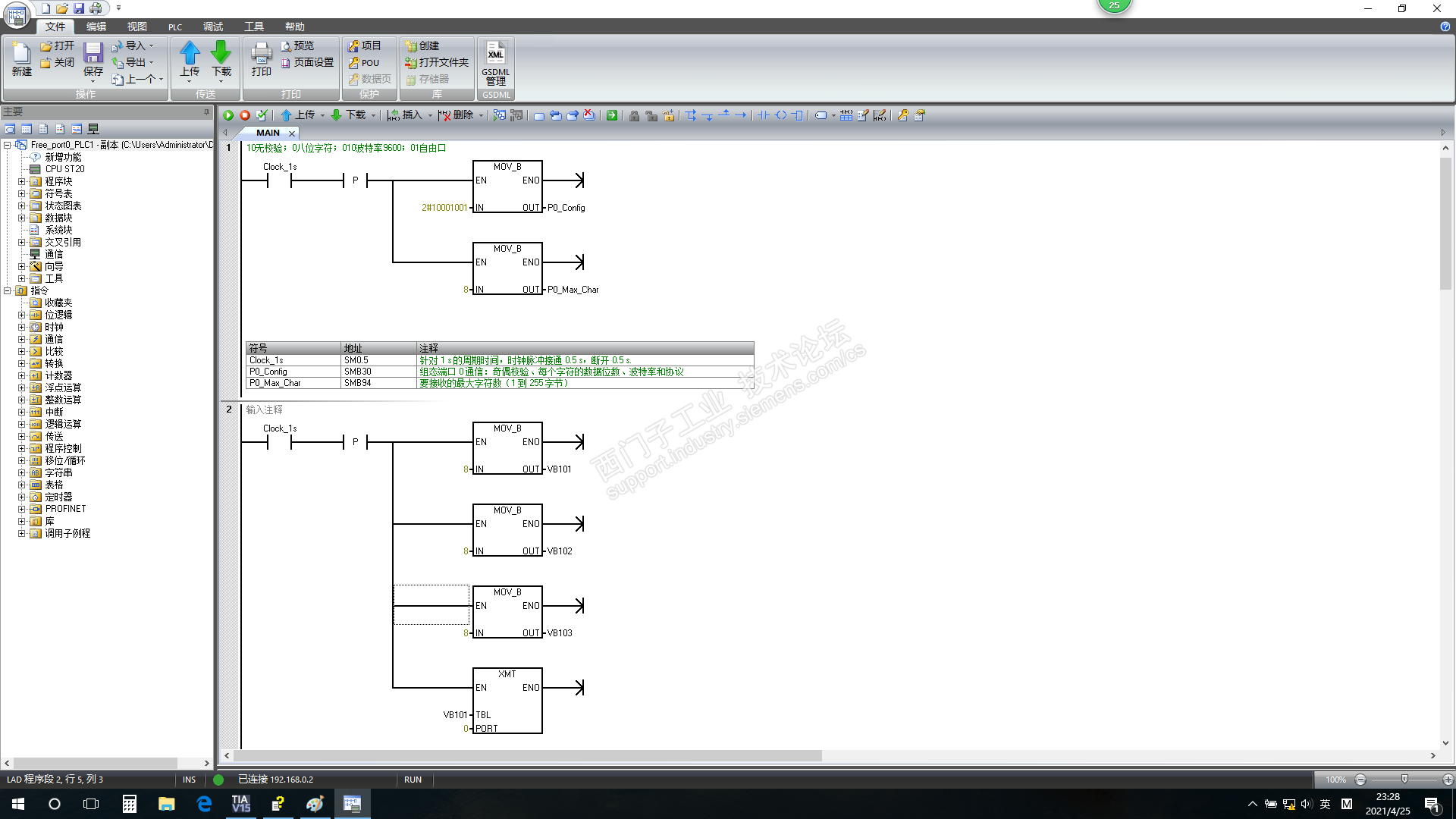
Task: Switch to the PLC ribbon tab
Action: [x=175, y=27]
